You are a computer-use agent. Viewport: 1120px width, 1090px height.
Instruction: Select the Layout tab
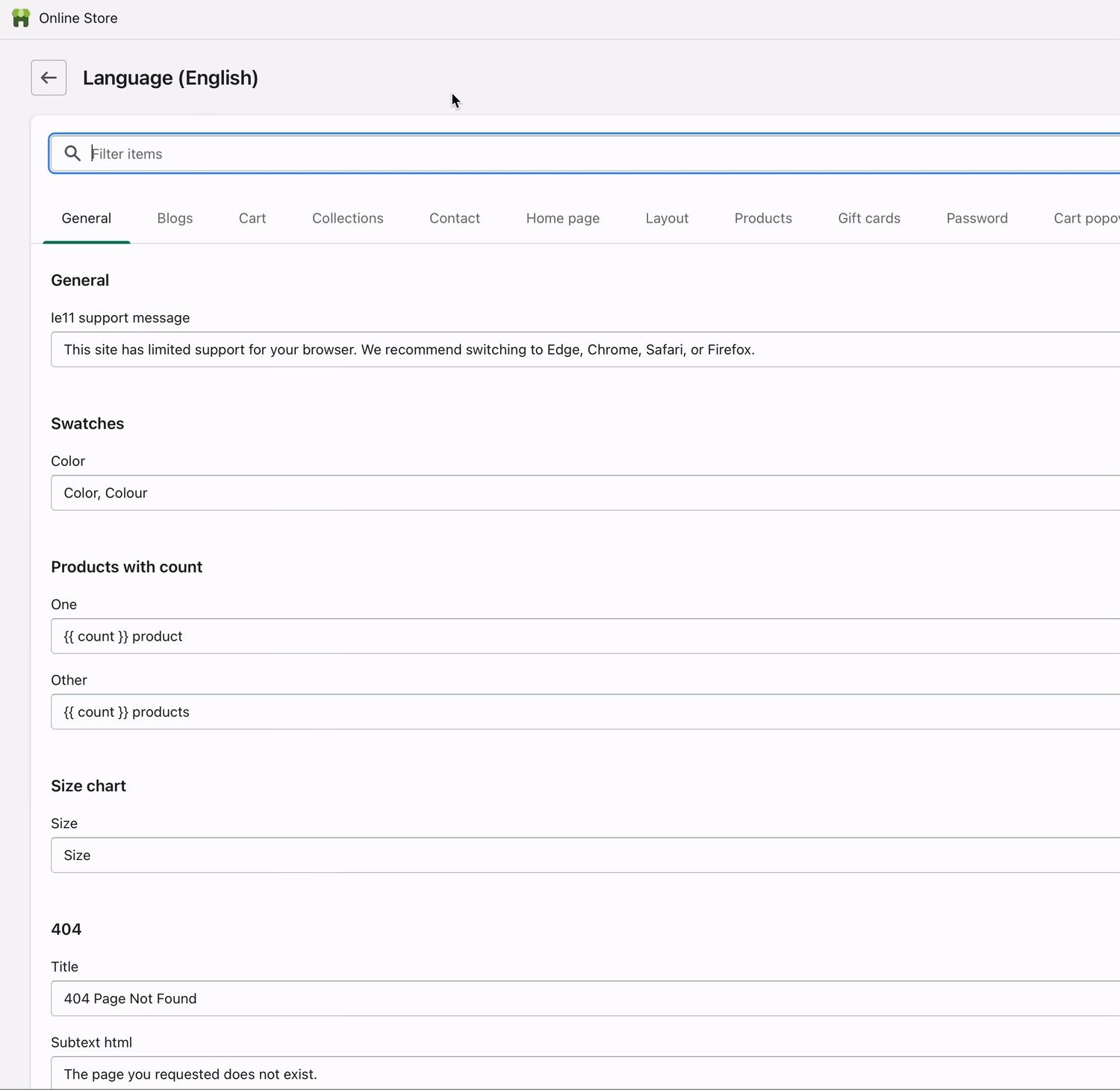pyautogui.click(x=667, y=218)
